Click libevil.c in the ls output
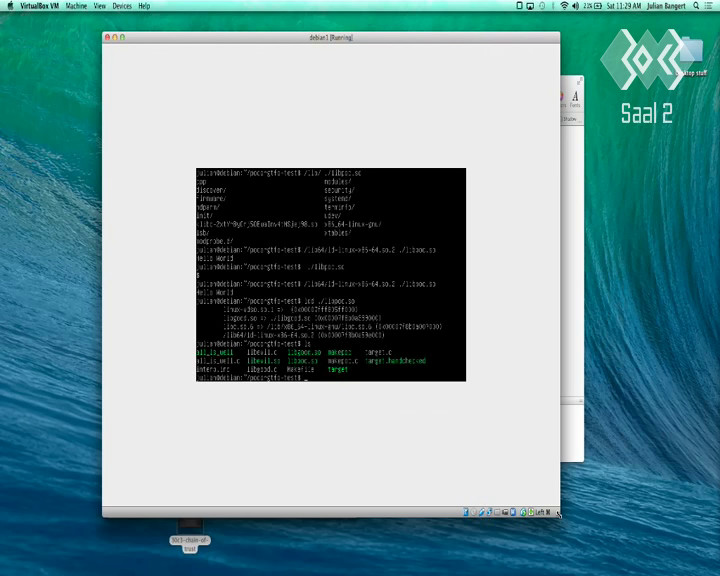 pyautogui.click(x=262, y=352)
